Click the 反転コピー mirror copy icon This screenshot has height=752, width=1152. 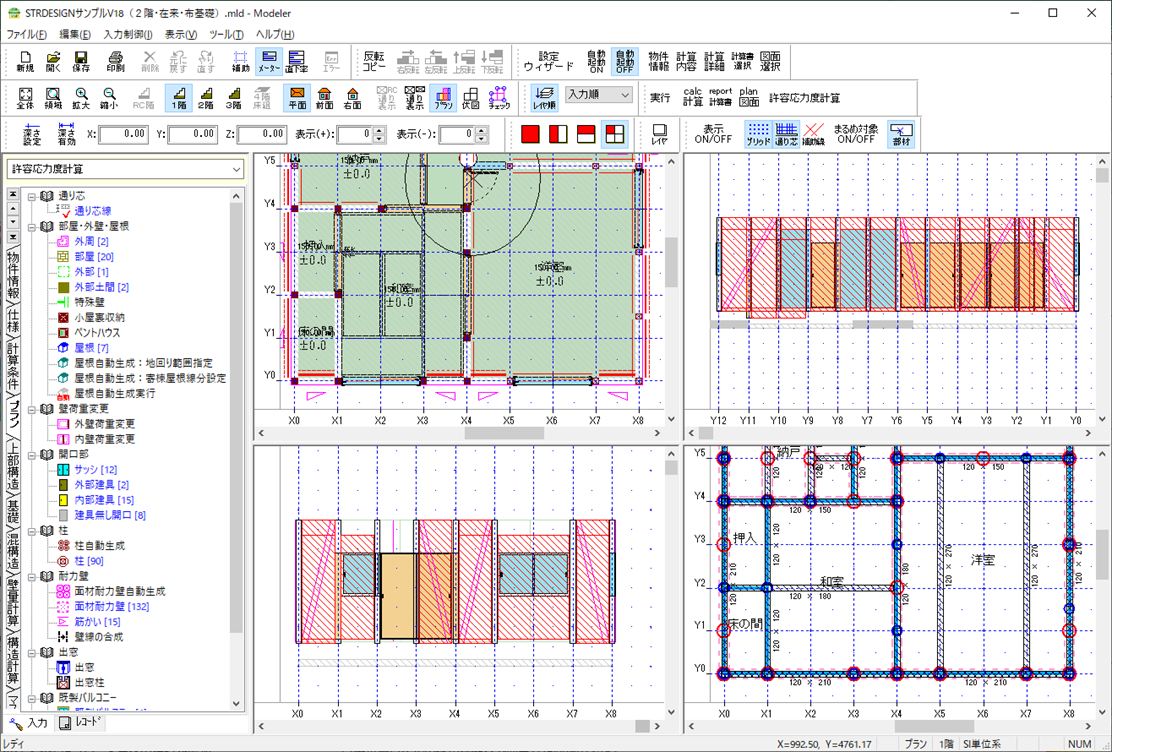[x=374, y=61]
